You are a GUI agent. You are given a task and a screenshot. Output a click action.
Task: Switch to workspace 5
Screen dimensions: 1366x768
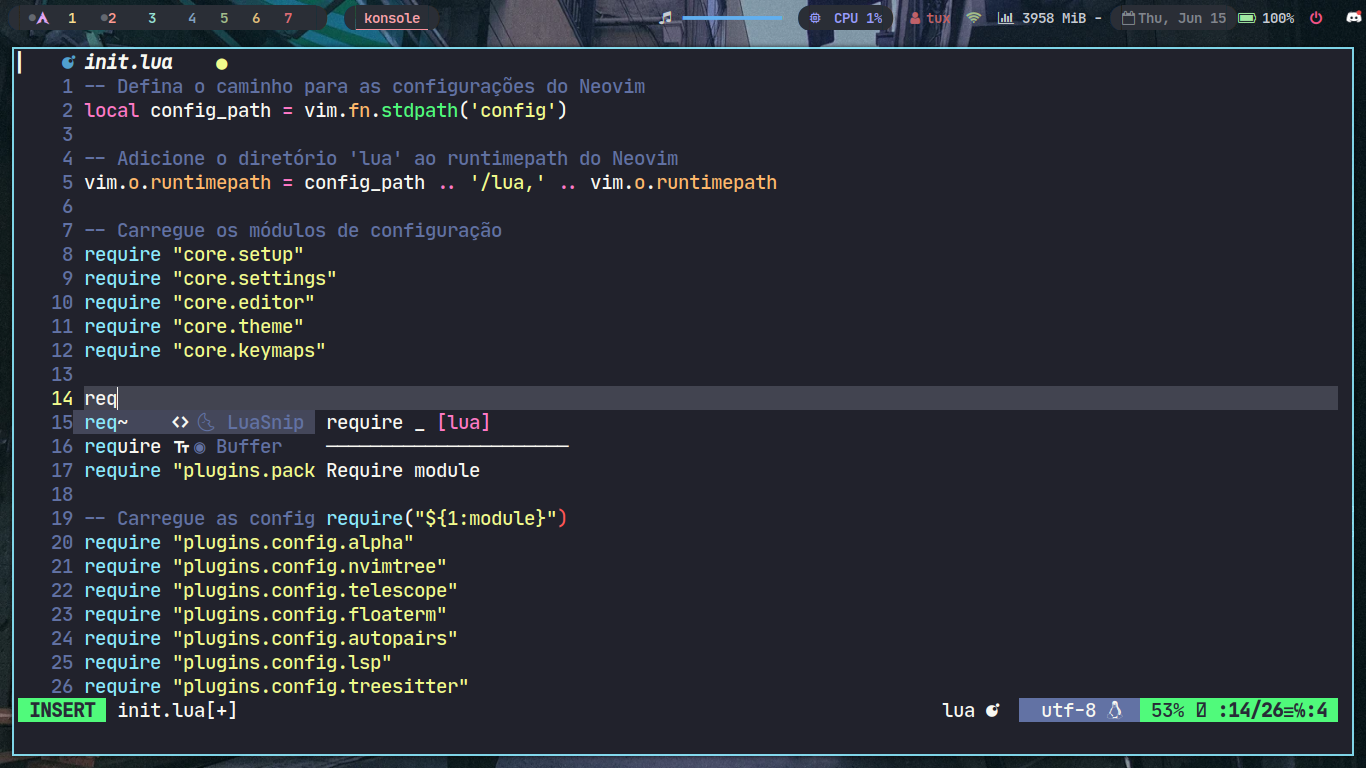tap(224, 18)
